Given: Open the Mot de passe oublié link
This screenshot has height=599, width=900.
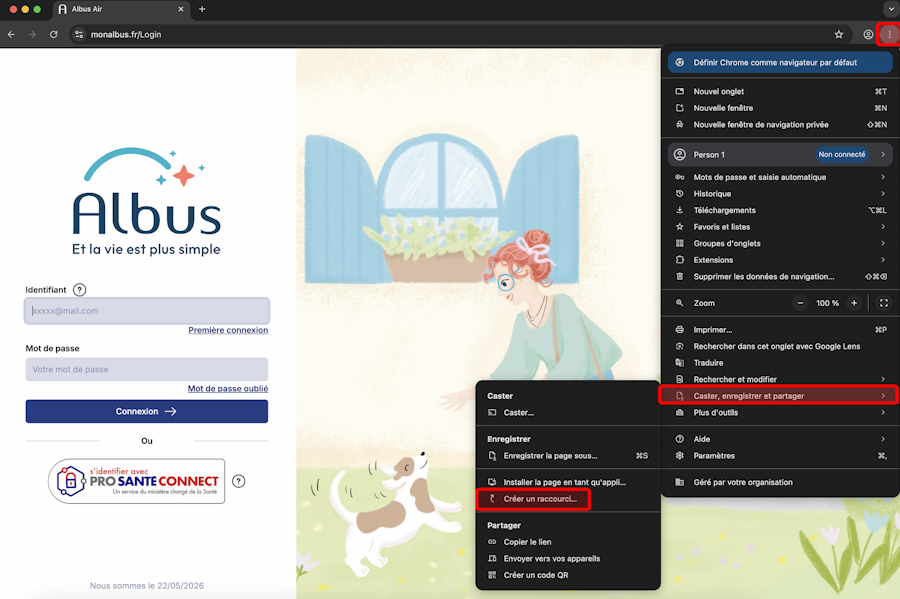Looking at the screenshot, I should coord(228,388).
